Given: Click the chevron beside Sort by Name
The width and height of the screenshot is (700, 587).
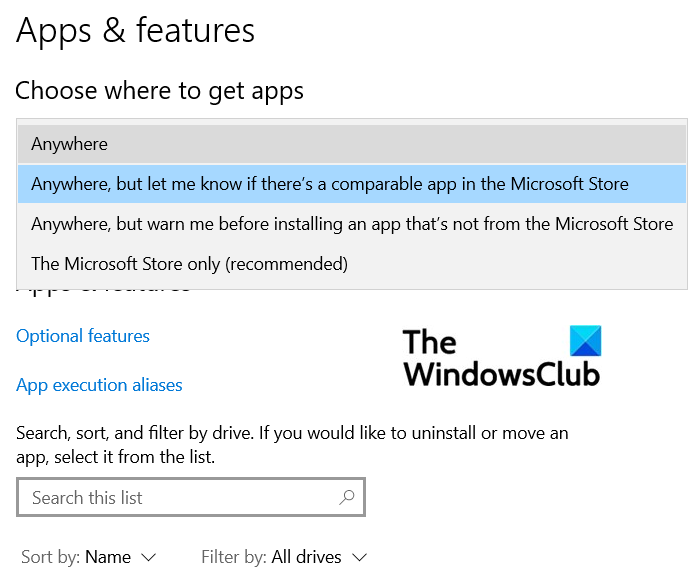Looking at the screenshot, I should pyautogui.click(x=149, y=557).
